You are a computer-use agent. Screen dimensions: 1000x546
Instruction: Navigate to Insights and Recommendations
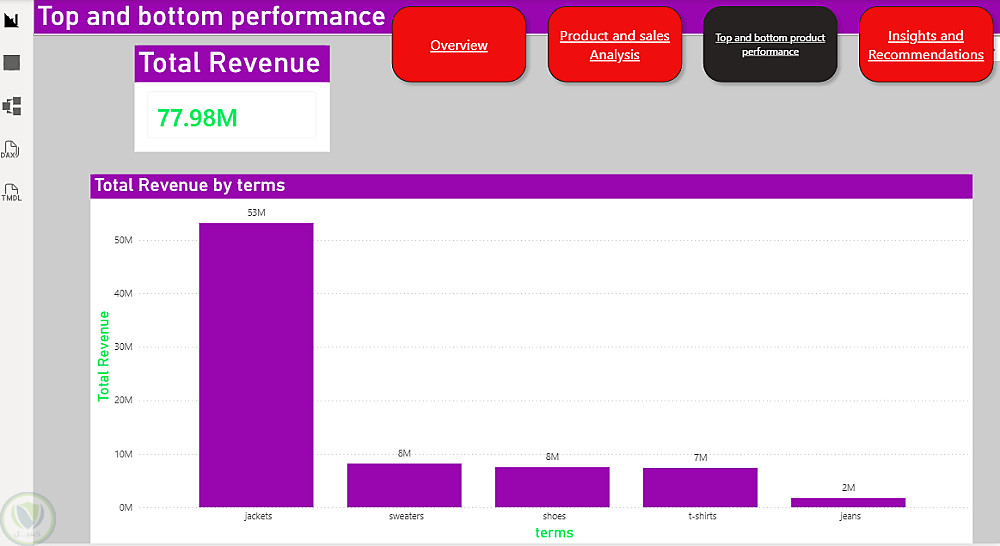click(925, 45)
